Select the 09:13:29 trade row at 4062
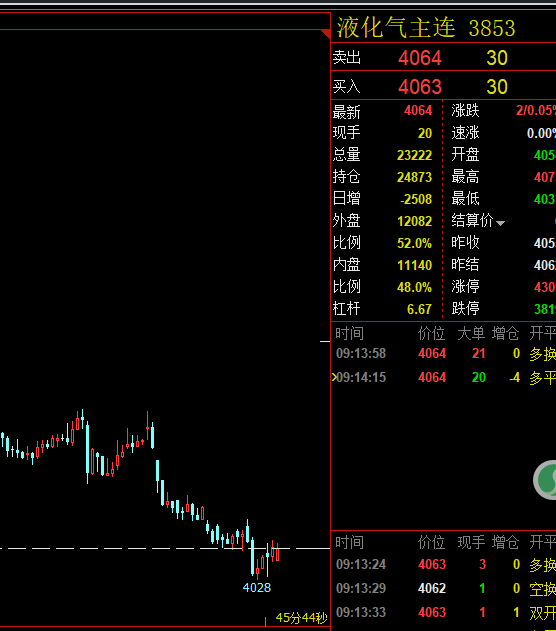 (443, 588)
